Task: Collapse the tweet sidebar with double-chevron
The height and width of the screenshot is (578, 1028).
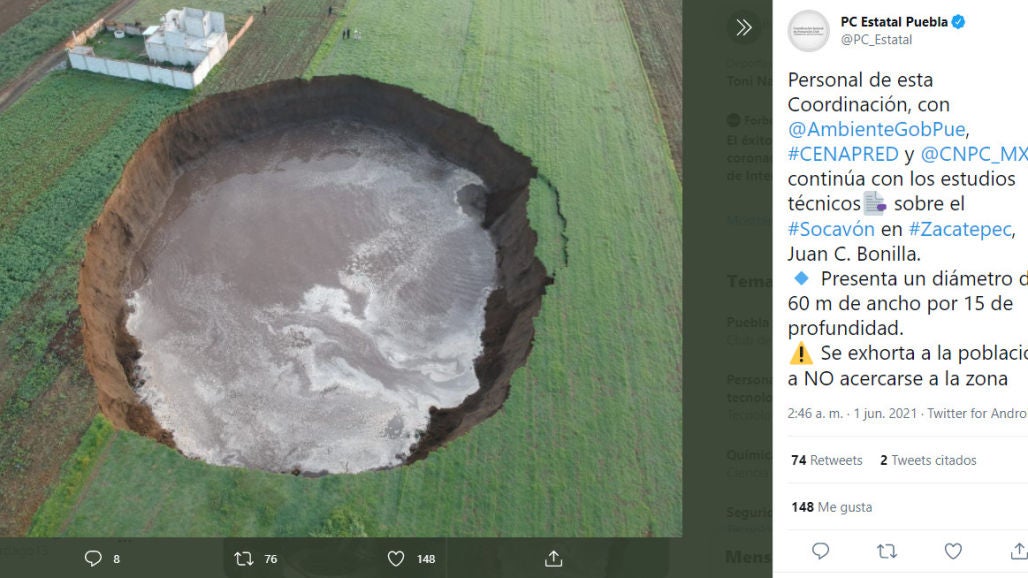Action: pos(743,28)
